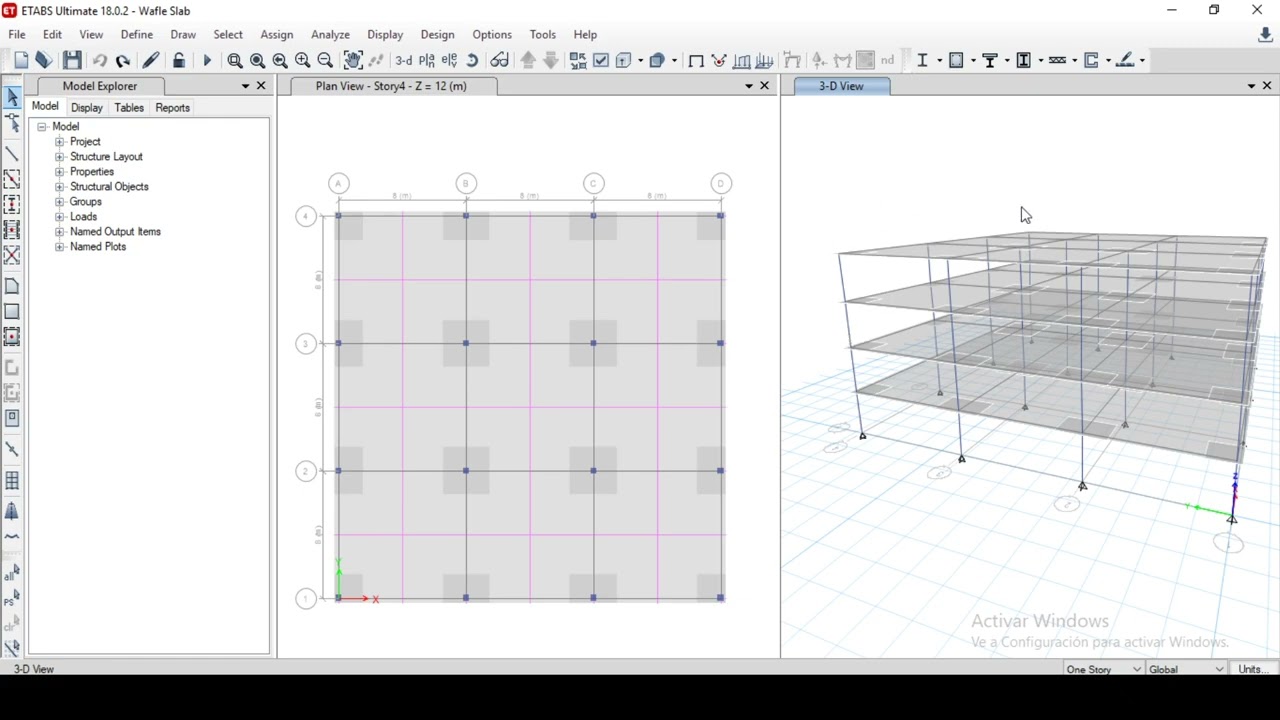Click the download arrow icon at top right

[1265, 34]
